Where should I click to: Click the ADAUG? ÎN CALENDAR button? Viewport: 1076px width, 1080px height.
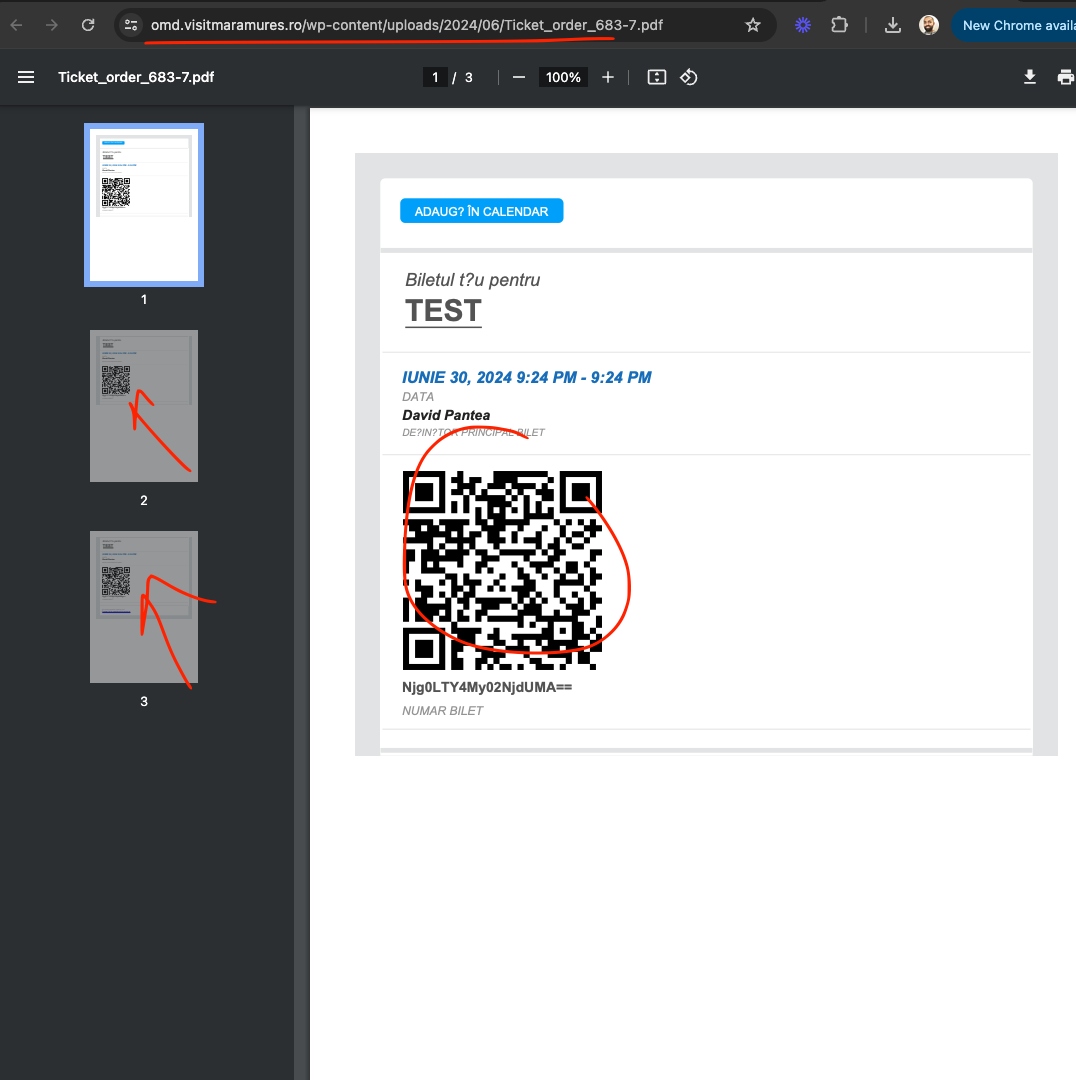pyautogui.click(x=482, y=211)
